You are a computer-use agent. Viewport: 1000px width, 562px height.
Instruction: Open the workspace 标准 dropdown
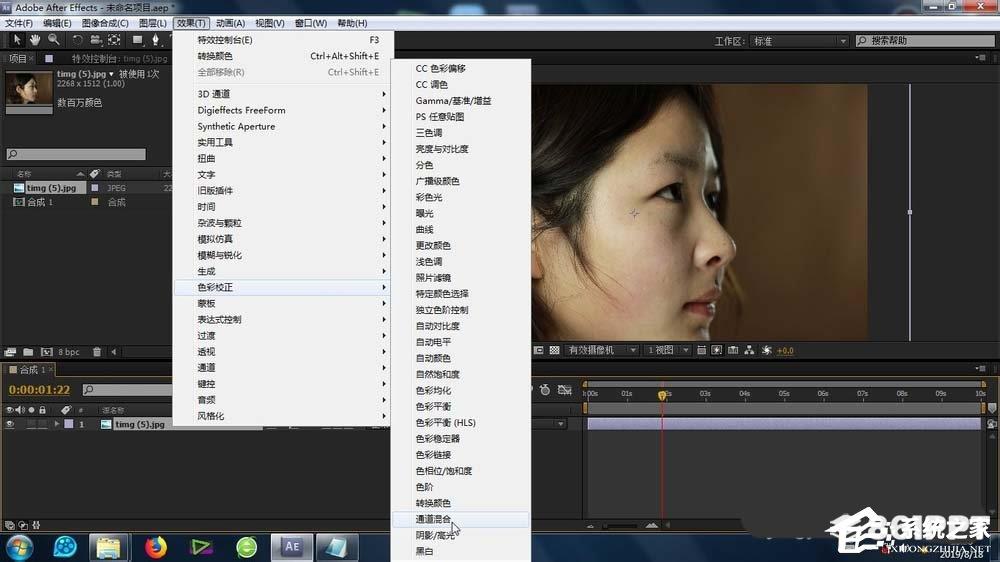point(800,41)
